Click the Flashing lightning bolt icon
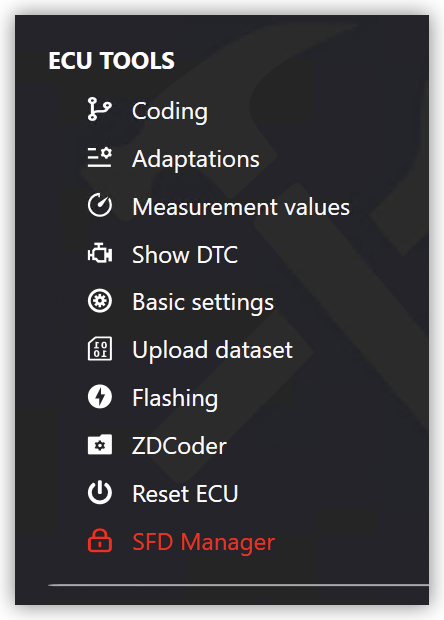The height and width of the screenshot is (620, 444). 100,397
